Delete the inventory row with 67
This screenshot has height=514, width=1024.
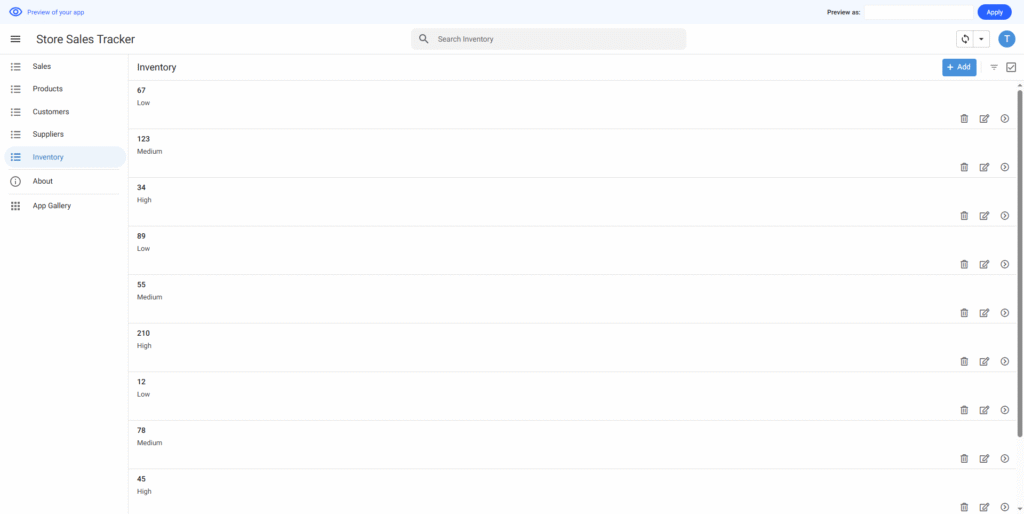[964, 118]
